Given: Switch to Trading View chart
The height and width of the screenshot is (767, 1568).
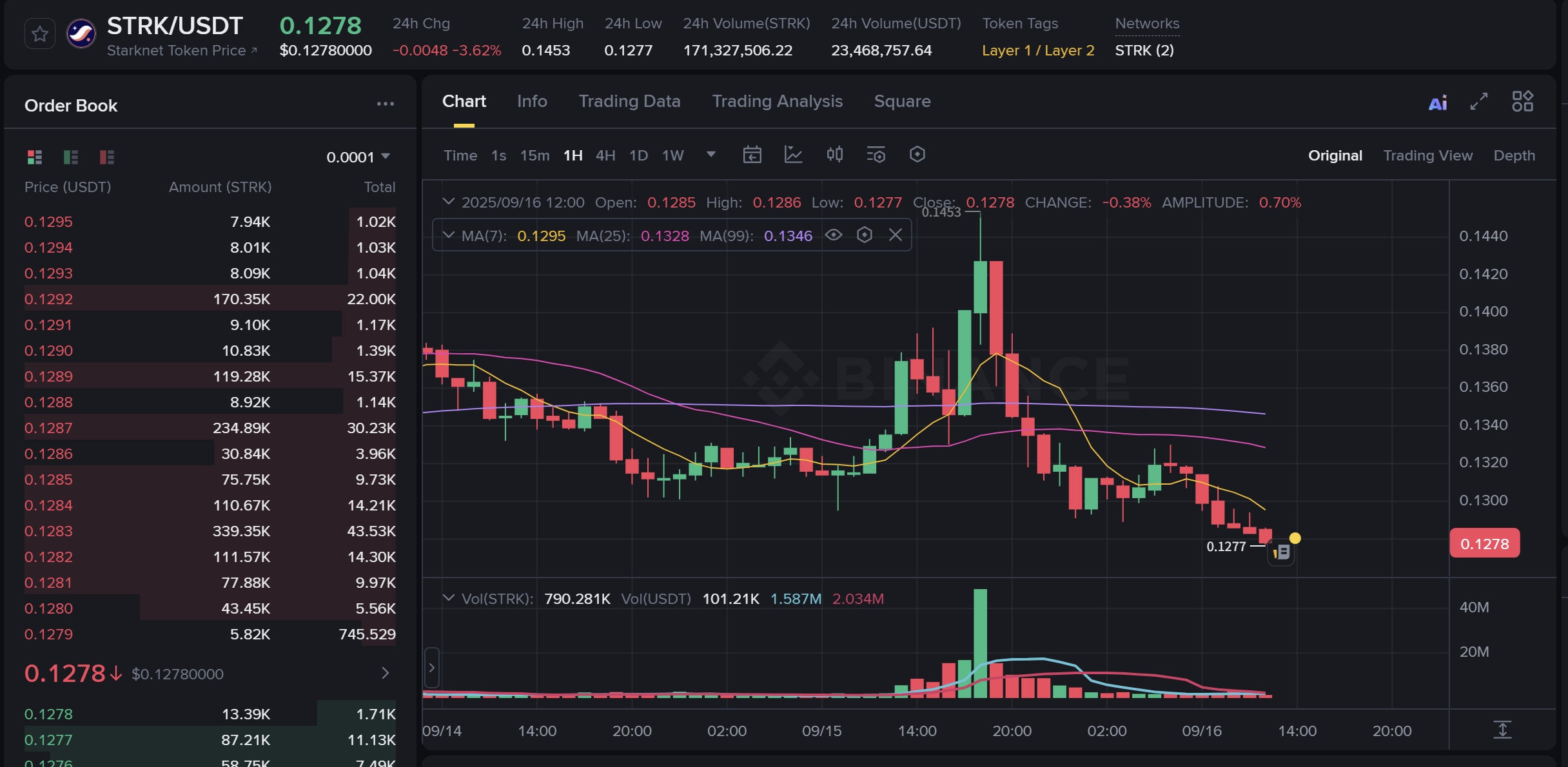Looking at the screenshot, I should [x=1427, y=155].
